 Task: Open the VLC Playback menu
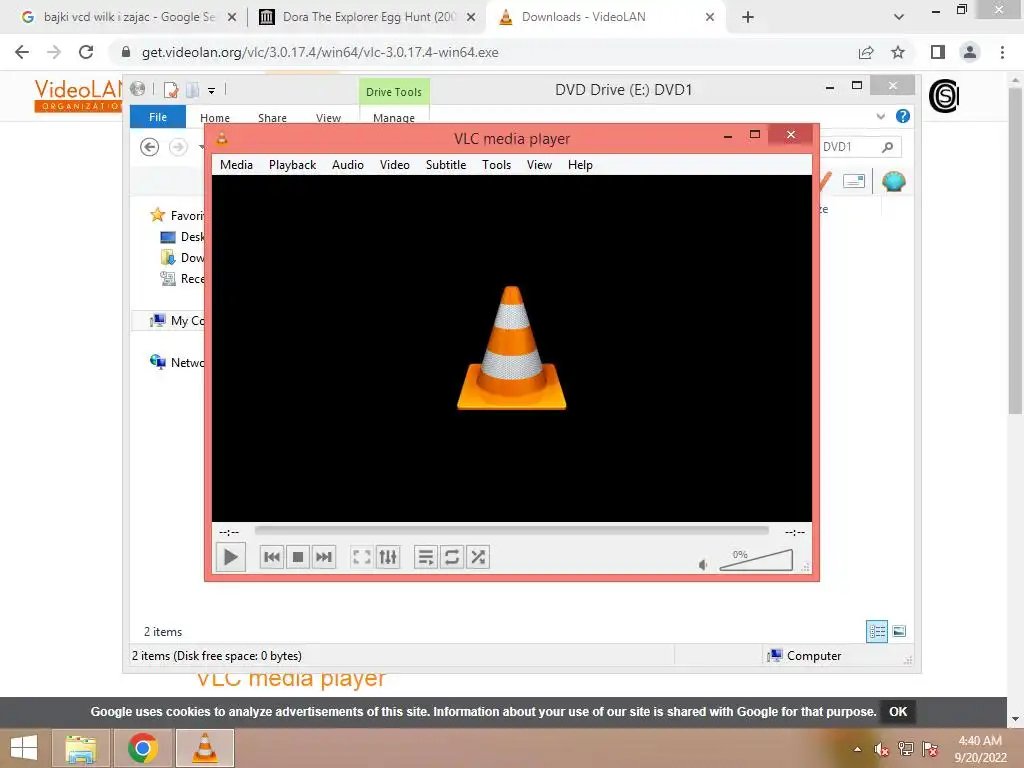(293, 165)
